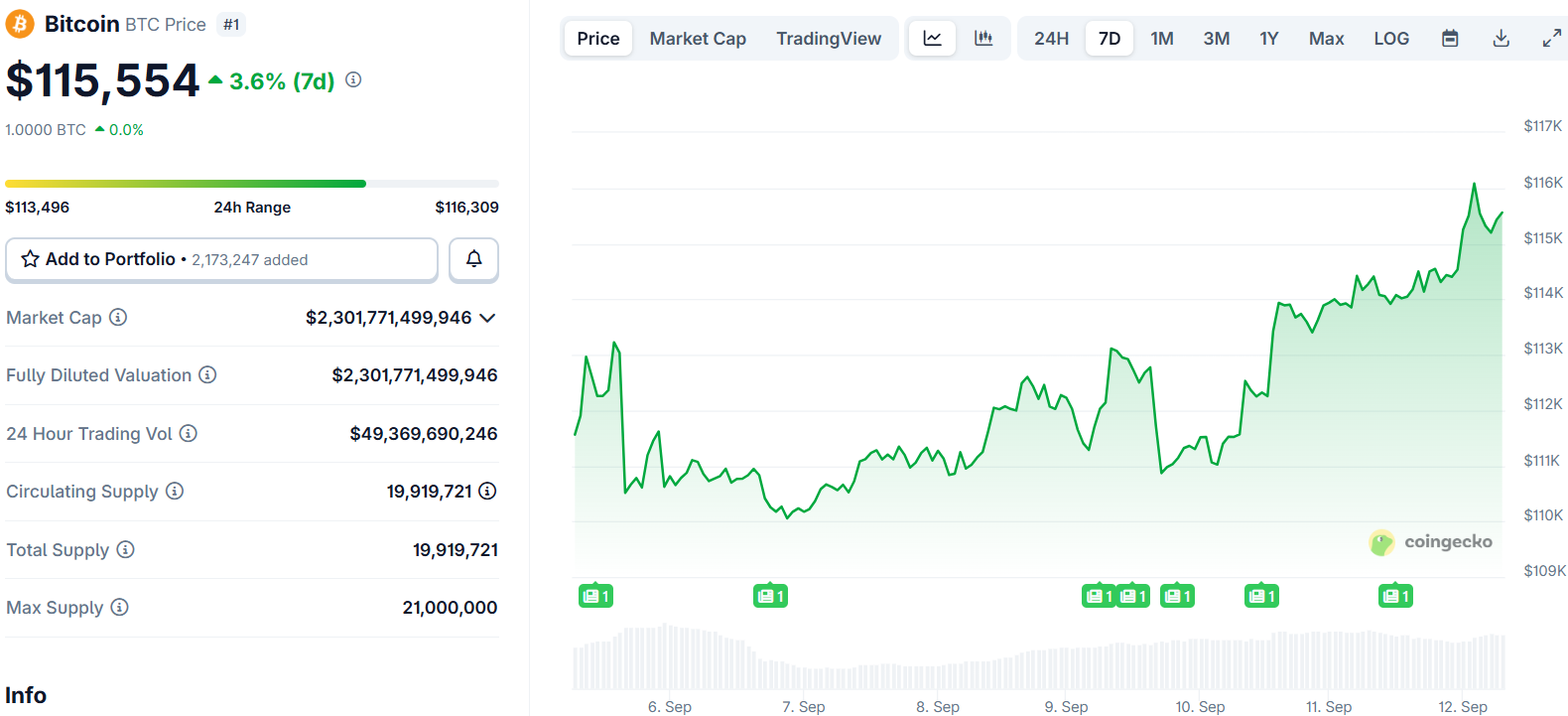This screenshot has height=716, width=1568.
Task: Click the $115,554 price text
Action: tap(102, 80)
